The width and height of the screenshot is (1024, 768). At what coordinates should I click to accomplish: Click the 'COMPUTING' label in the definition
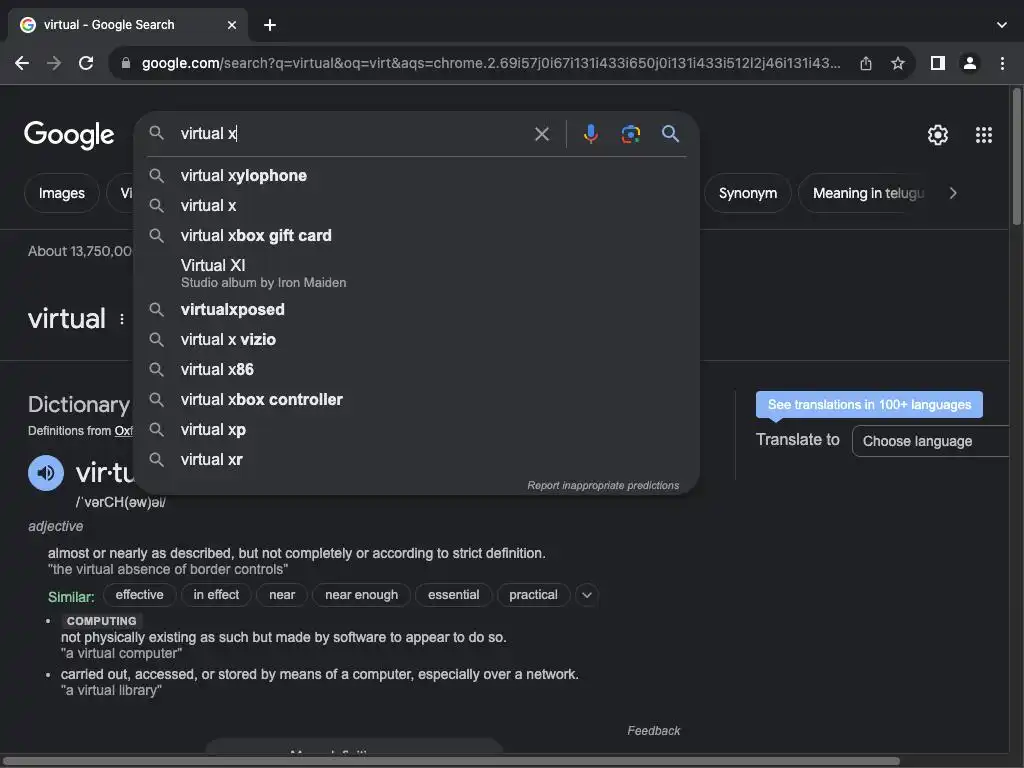point(101,621)
